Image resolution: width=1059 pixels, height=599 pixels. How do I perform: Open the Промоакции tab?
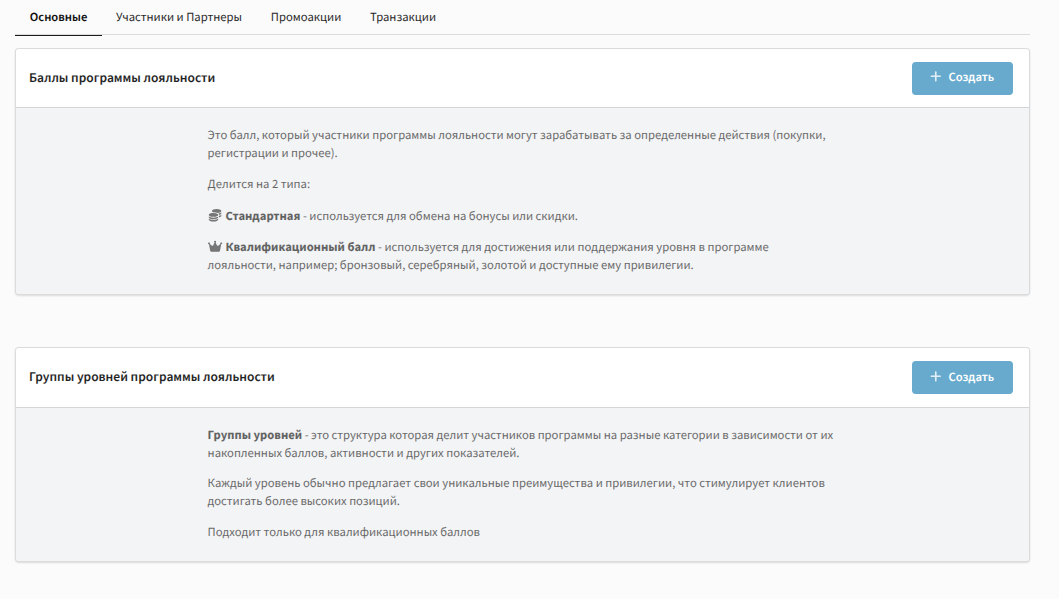(305, 18)
